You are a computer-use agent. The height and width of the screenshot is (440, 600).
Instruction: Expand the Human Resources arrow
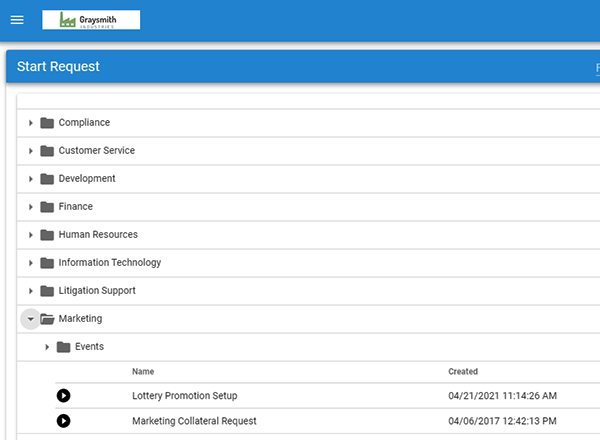(31, 235)
